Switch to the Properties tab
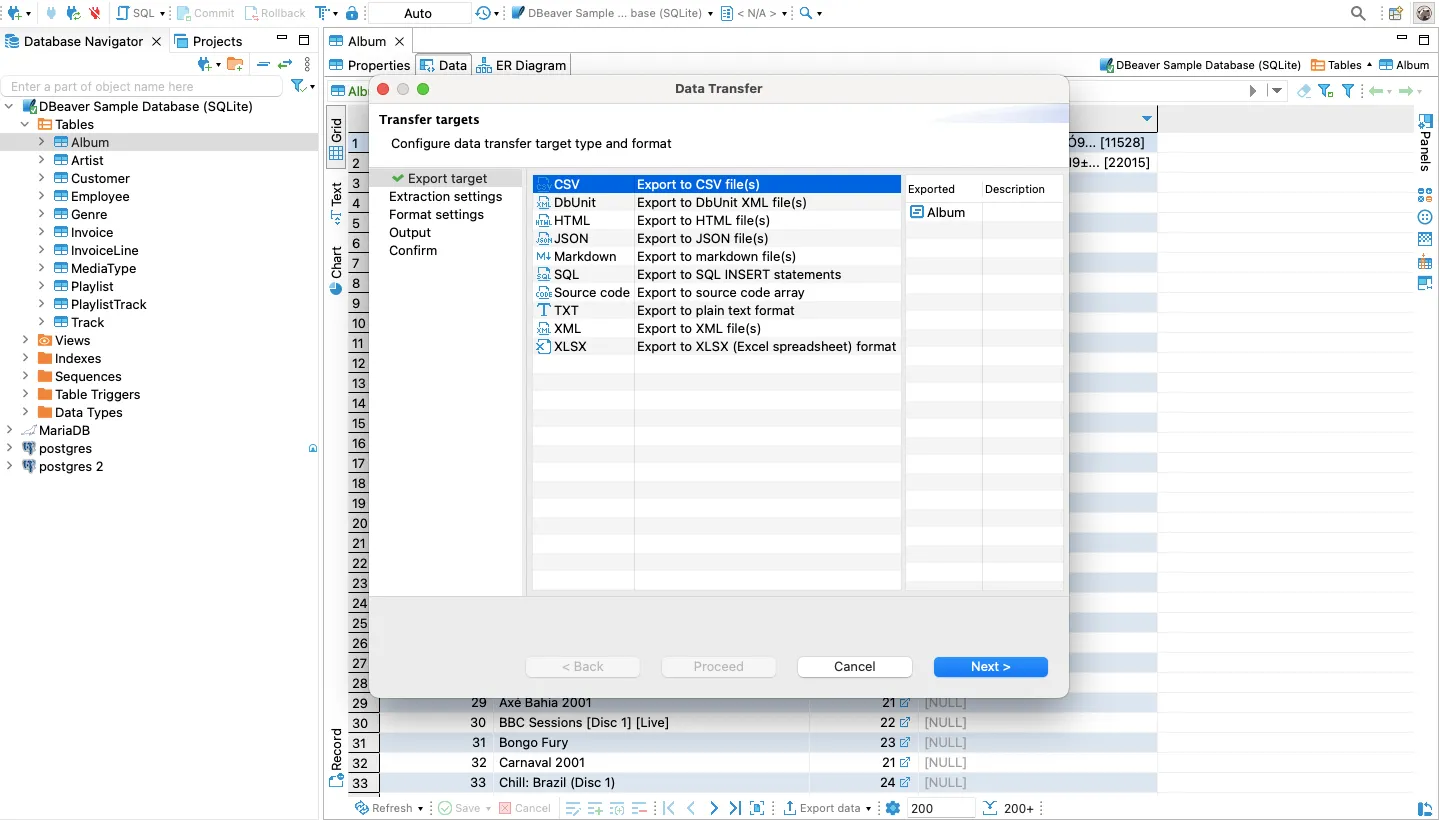1439x820 pixels. 370,65
